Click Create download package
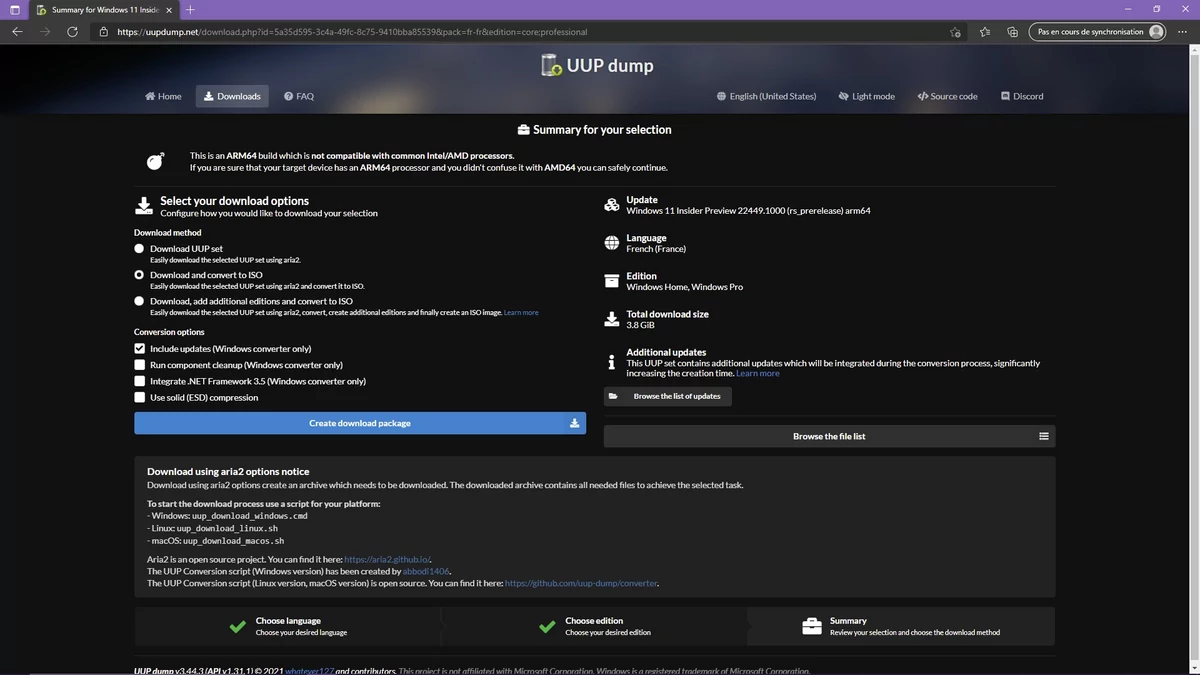Viewport: 1200px width, 675px height. 360,422
